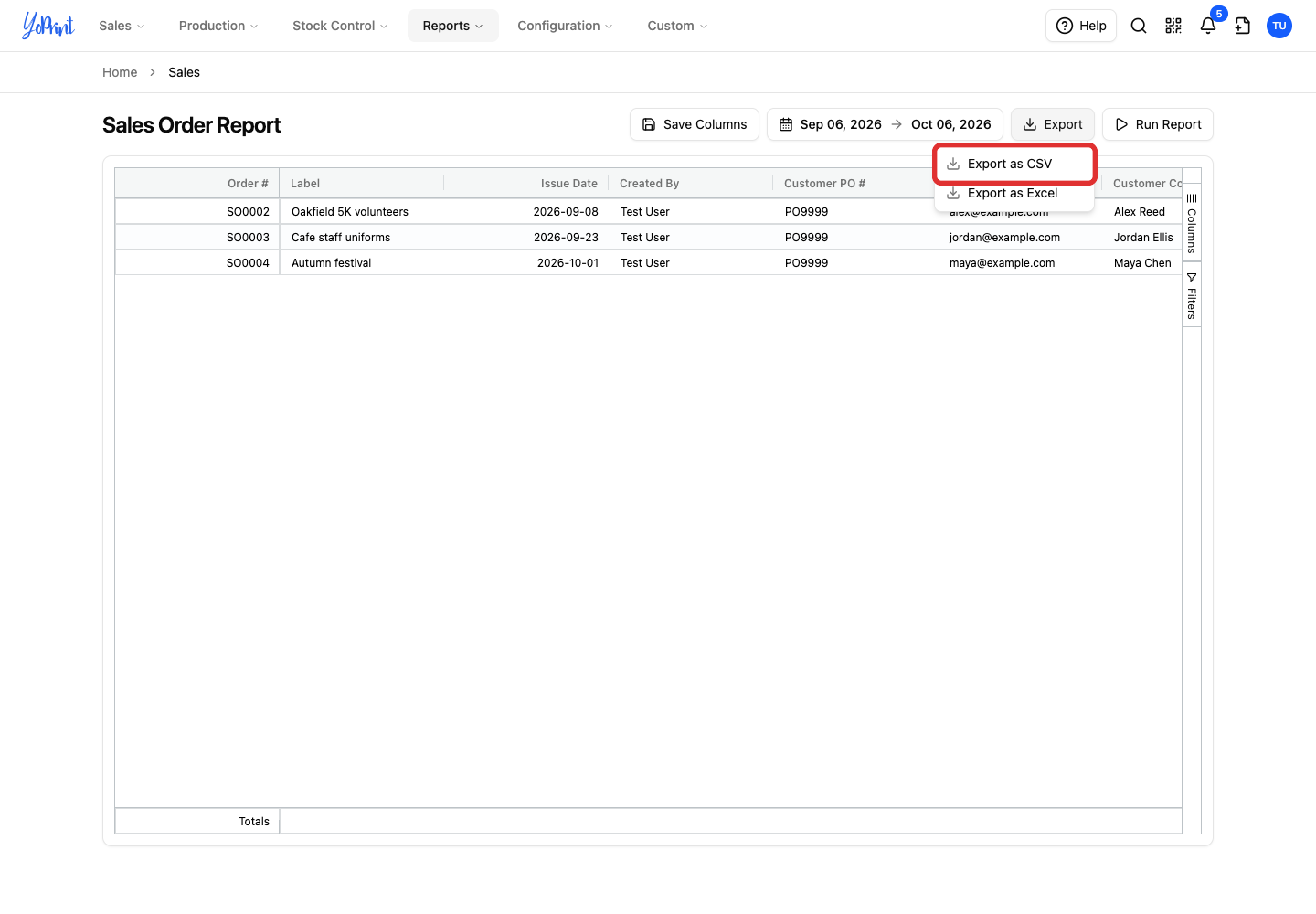Image resolution: width=1316 pixels, height=914 pixels.
Task: Click the Export button
Action: 1053,124
